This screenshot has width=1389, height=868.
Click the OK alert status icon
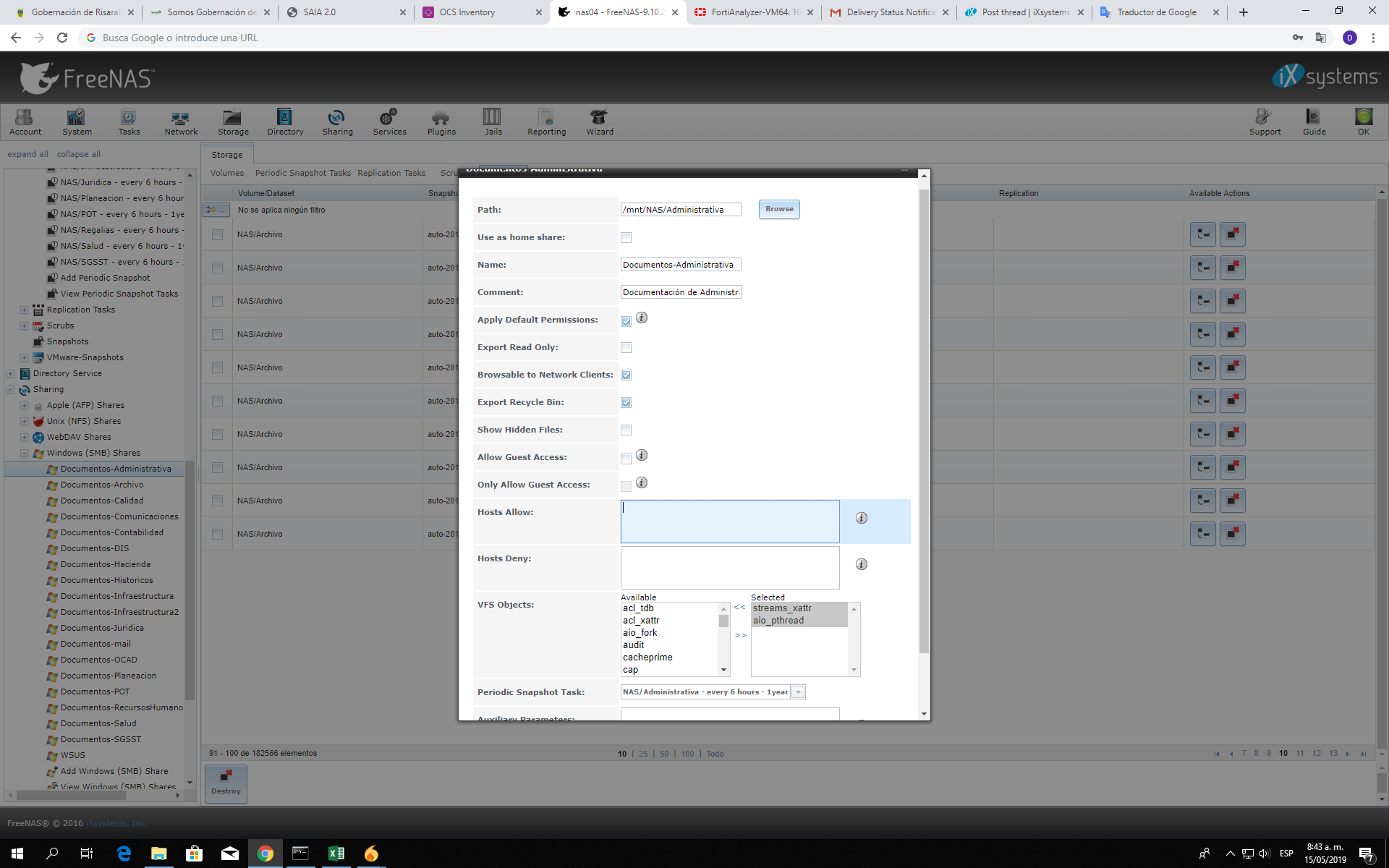tap(1363, 122)
